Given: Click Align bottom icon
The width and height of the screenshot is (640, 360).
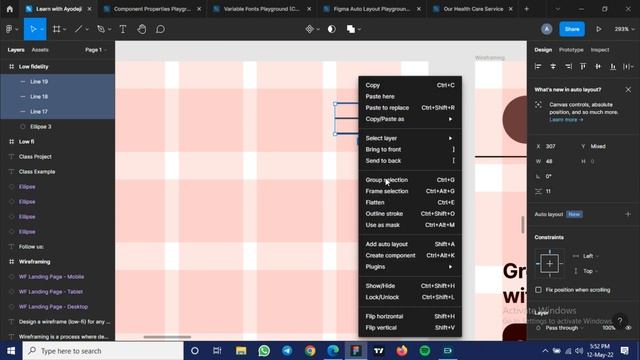Looking at the screenshot, I should pos(613,67).
